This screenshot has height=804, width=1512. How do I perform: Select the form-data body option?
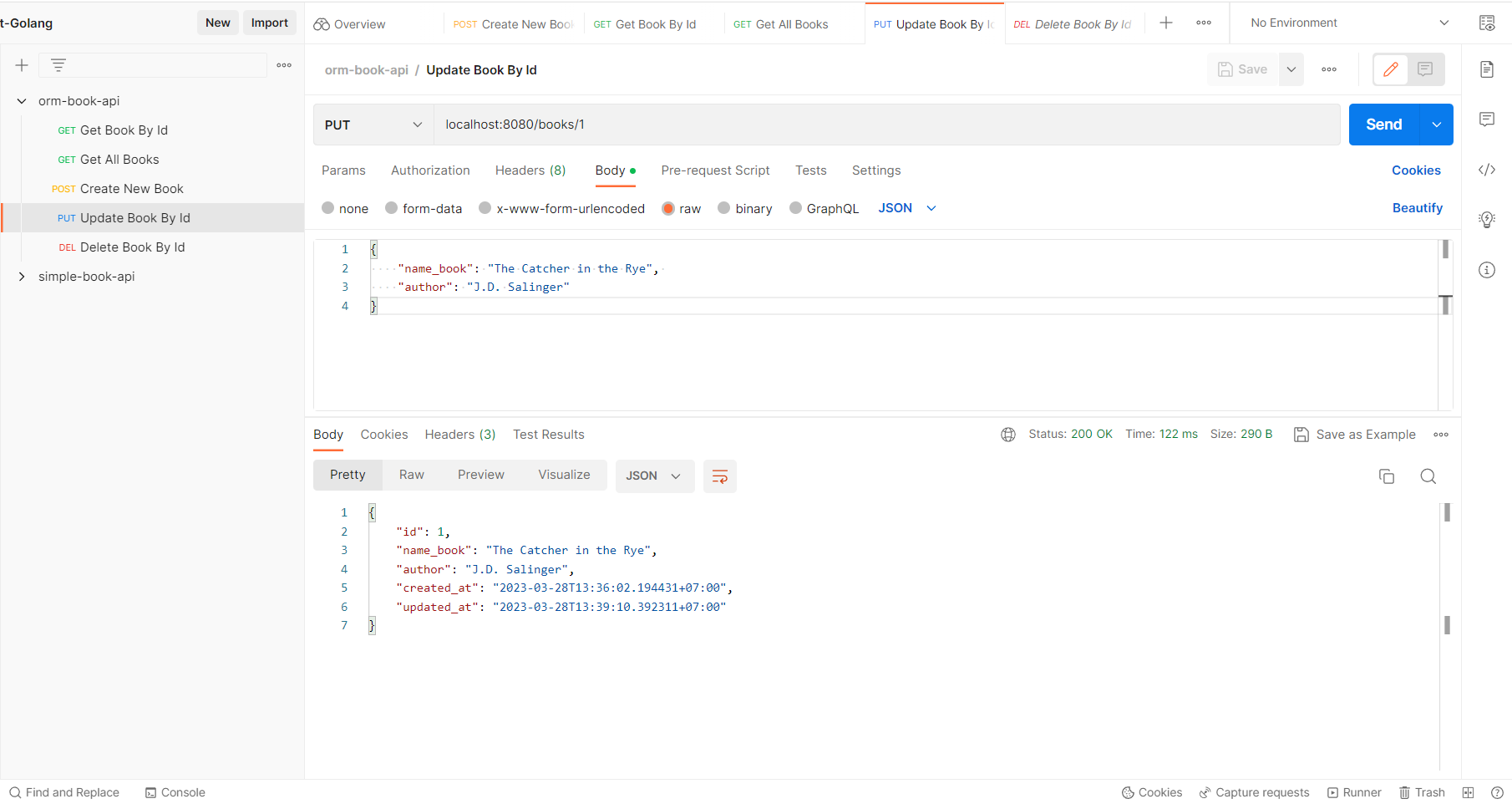coord(391,208)
